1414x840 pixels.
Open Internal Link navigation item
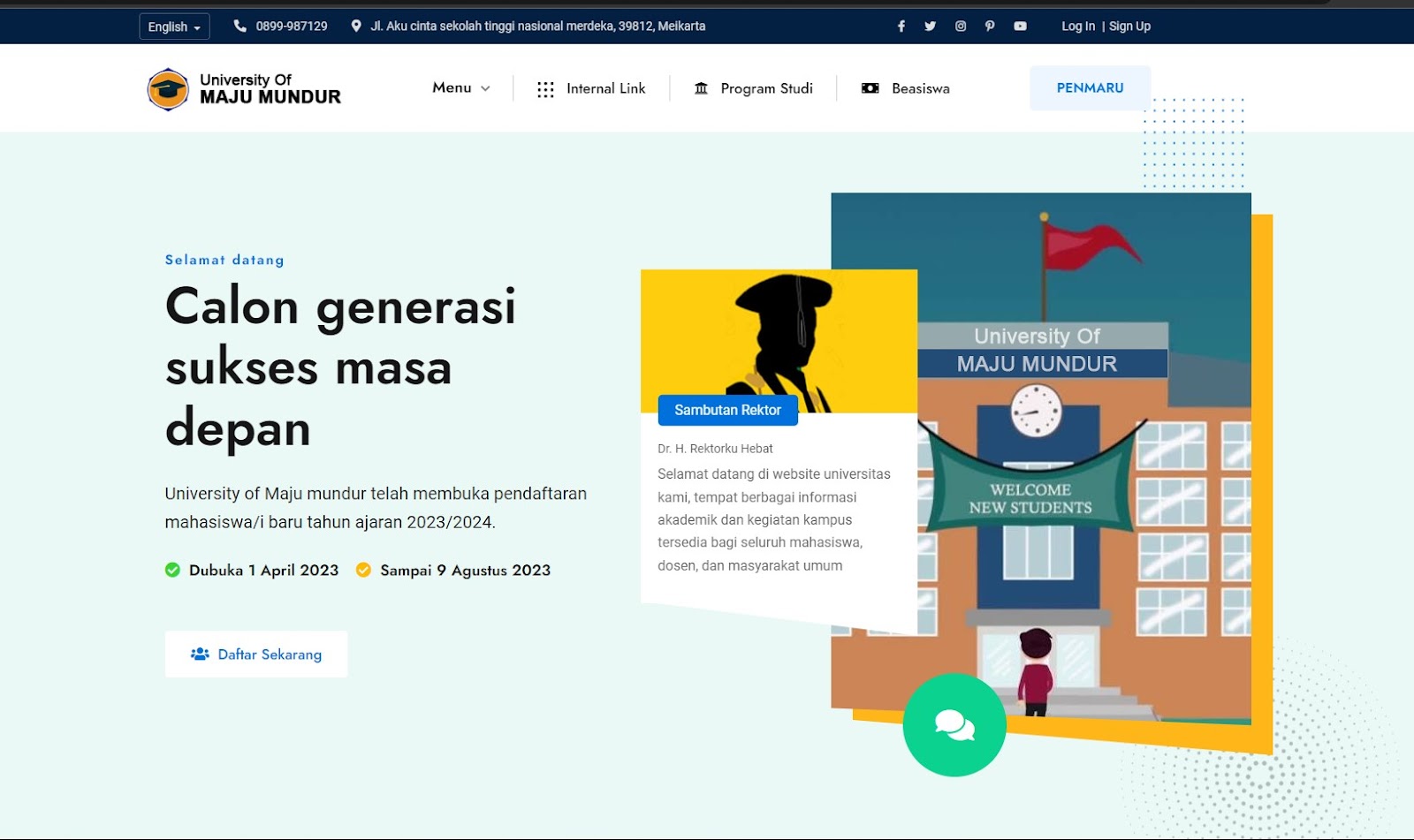coord(591,89)
